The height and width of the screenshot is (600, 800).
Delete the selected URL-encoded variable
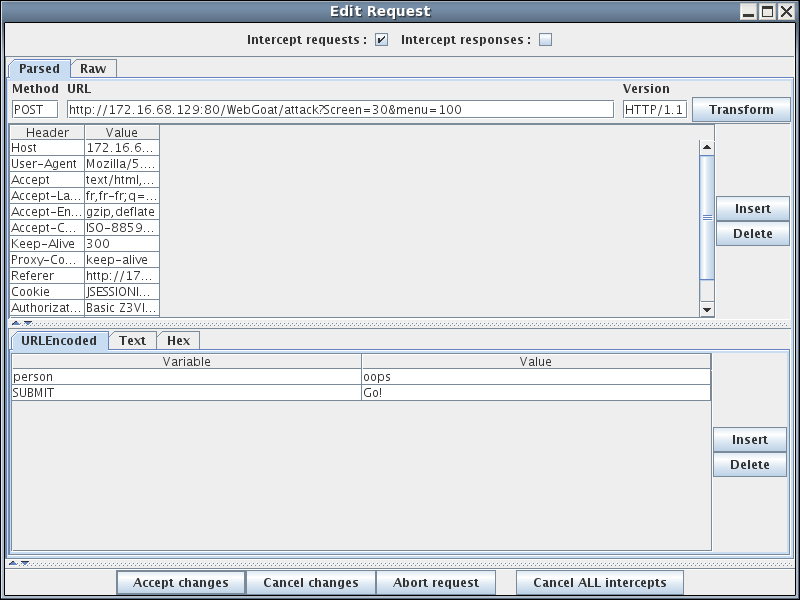click(x=749, y=465)
